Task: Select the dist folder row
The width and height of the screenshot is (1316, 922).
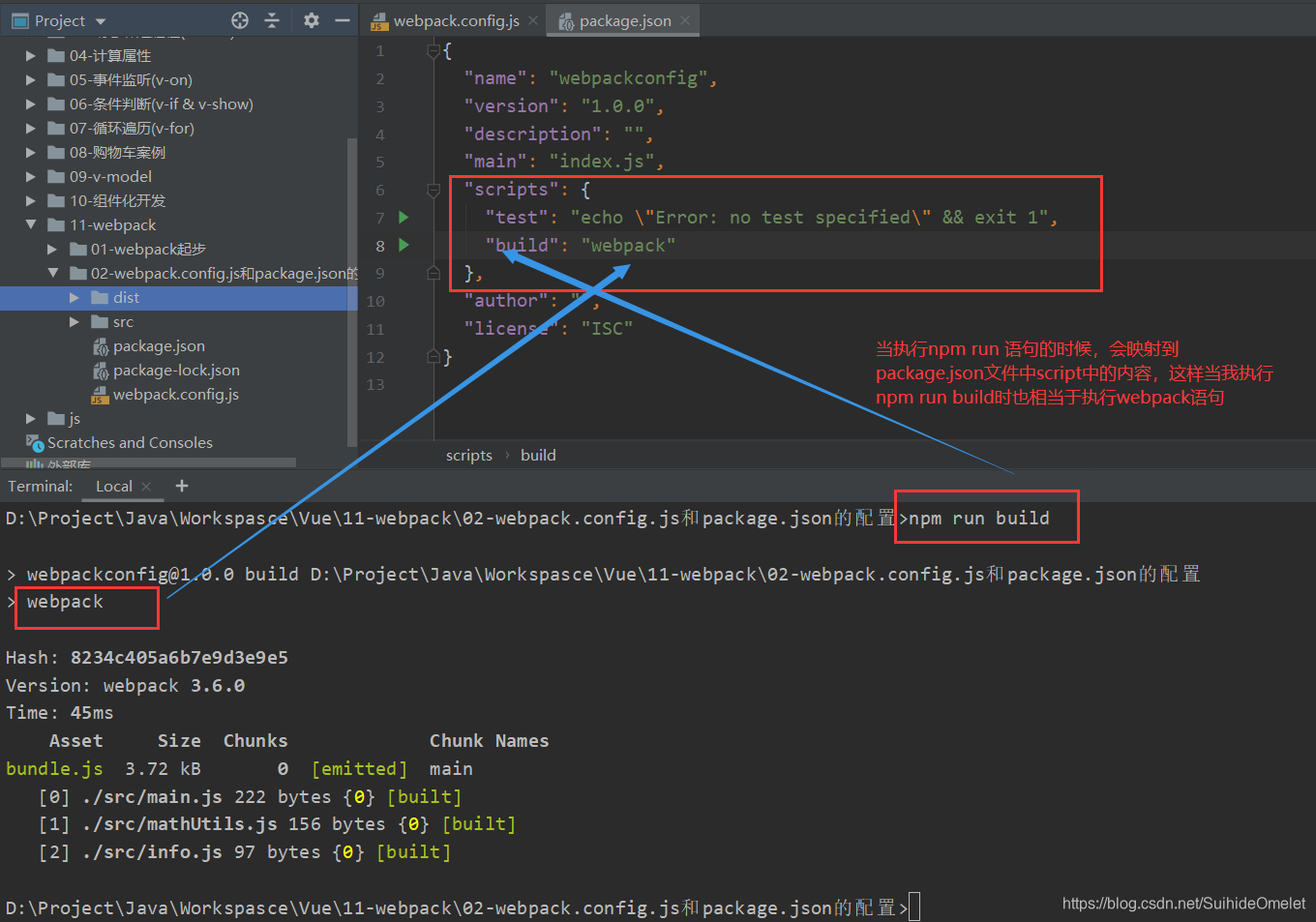Action: click(x=179, y=298)
